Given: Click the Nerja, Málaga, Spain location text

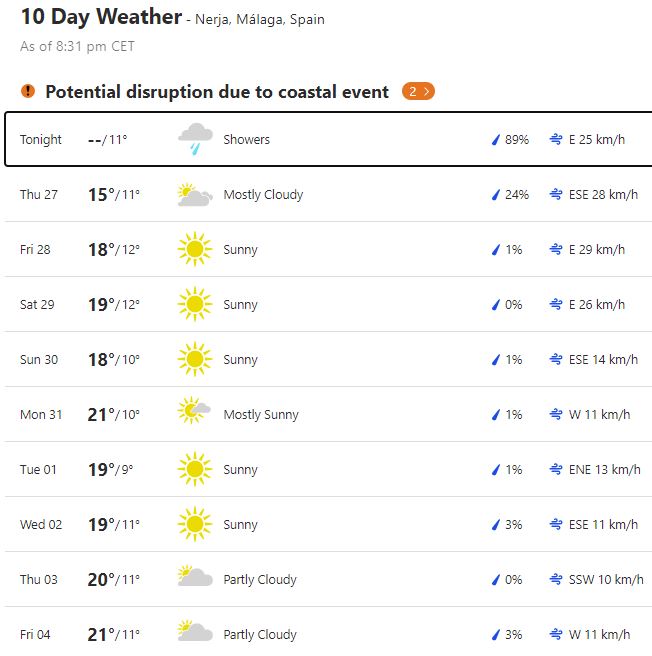Looking at the screenshot, I should tap(260, 20).
